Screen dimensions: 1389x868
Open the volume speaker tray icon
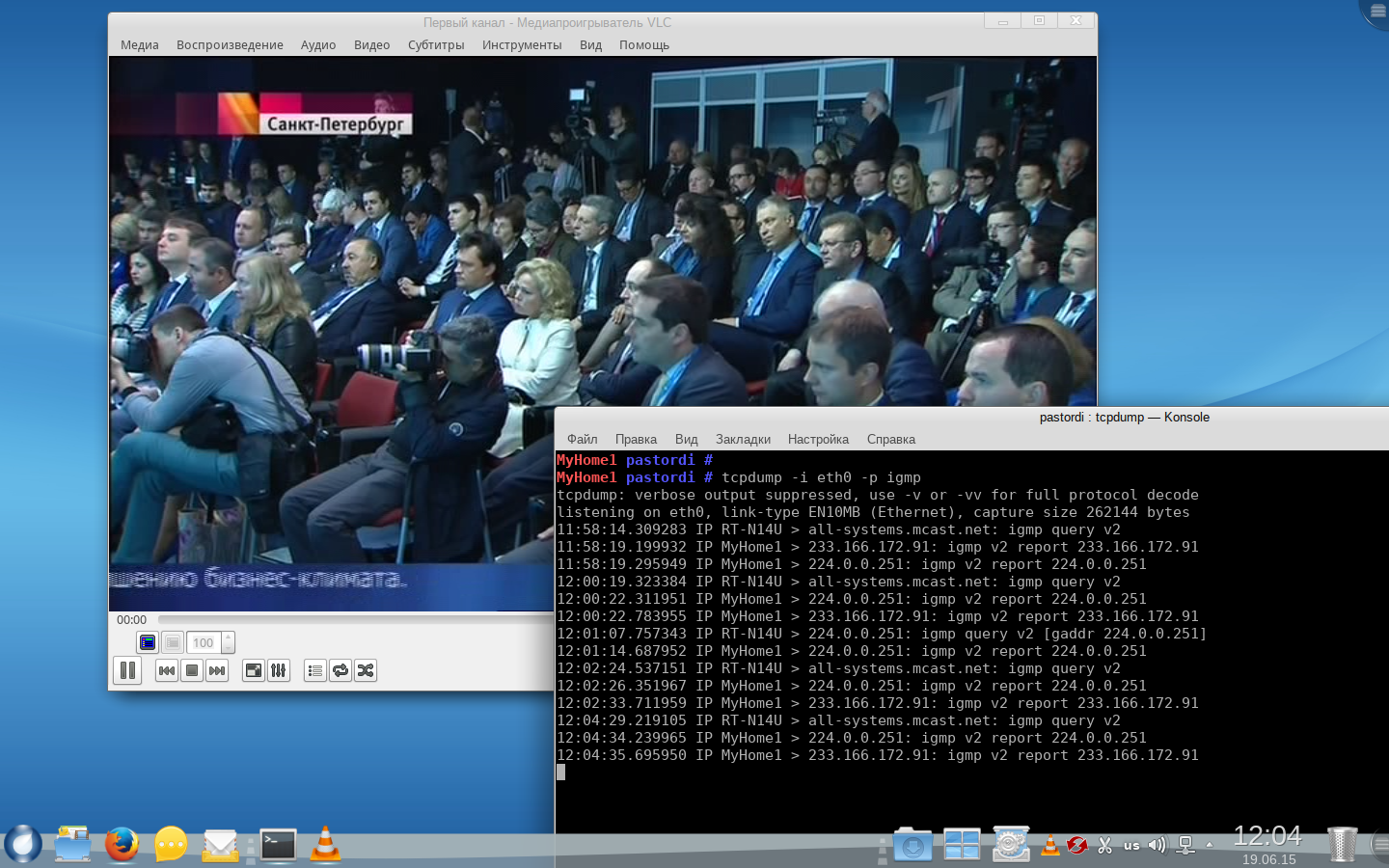click(x=1157, y=846)
